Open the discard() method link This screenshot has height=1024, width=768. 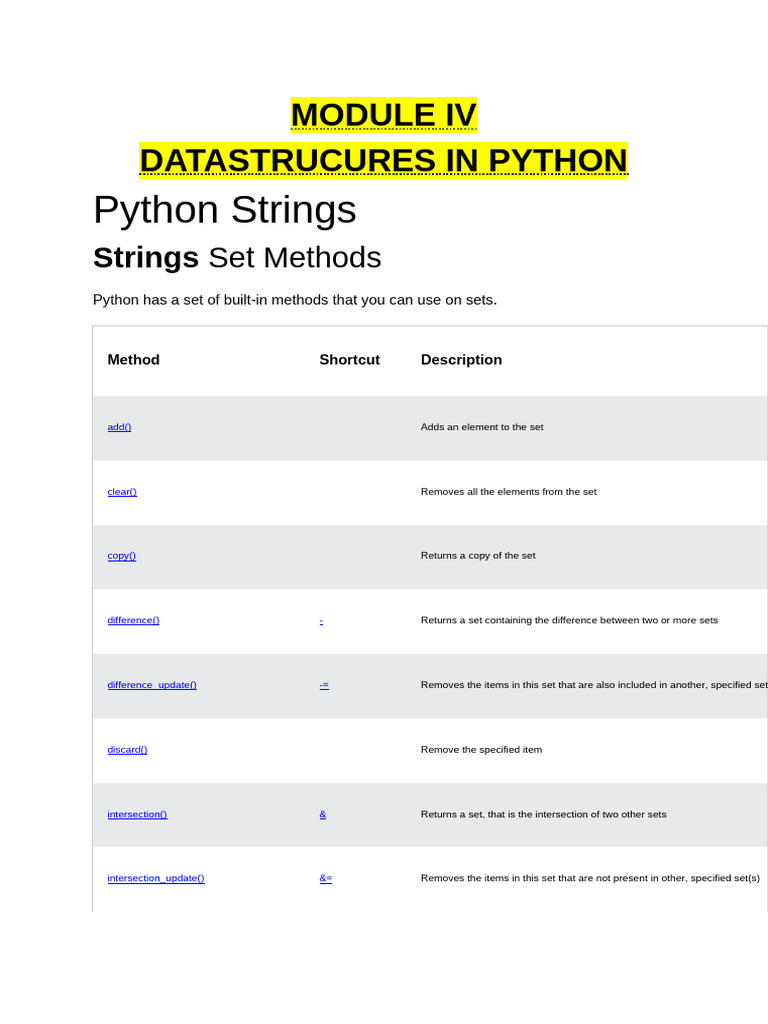[x=127, y=749]
